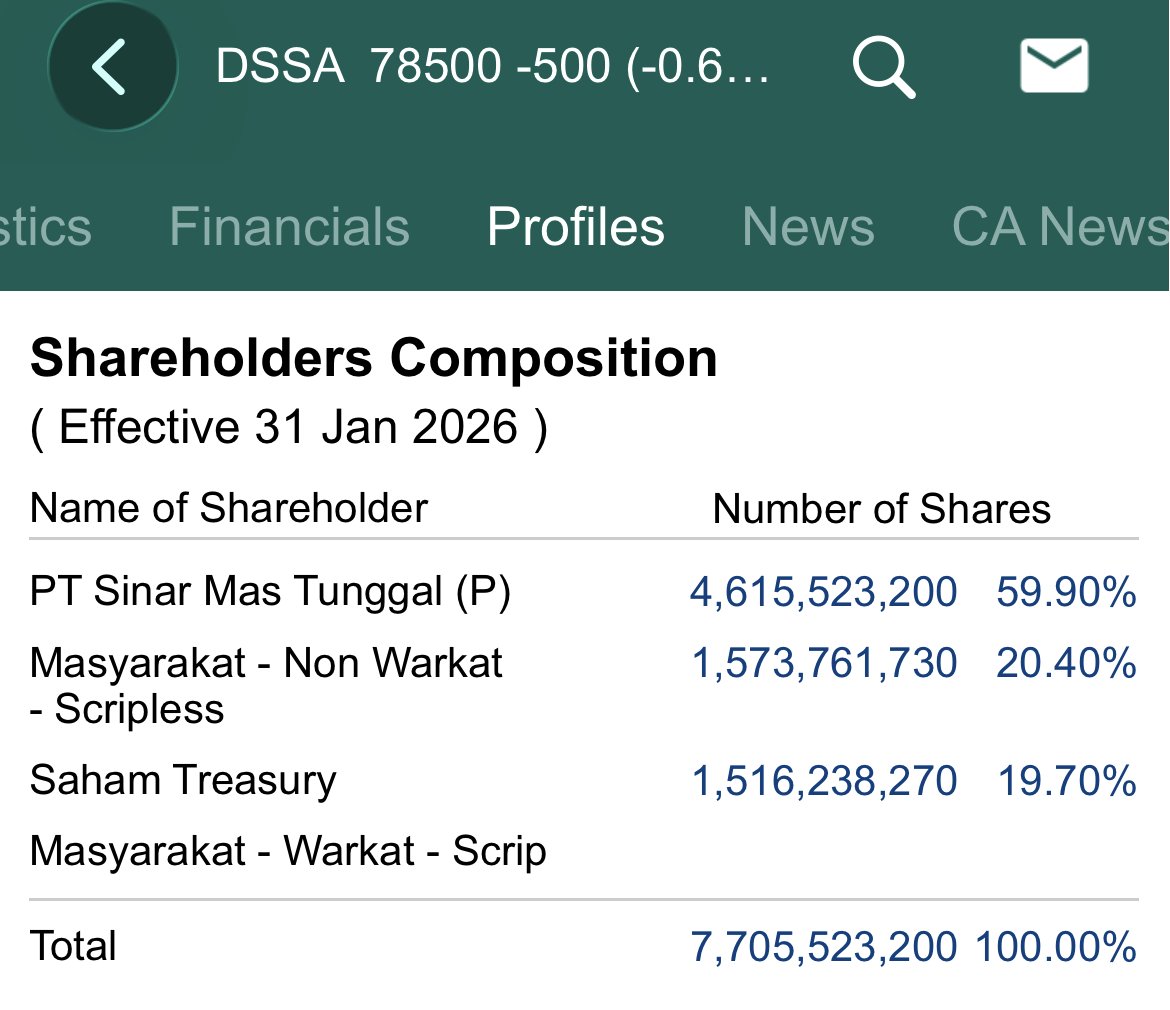Click the 4,615,523,200 shares value

coord(823,592)
